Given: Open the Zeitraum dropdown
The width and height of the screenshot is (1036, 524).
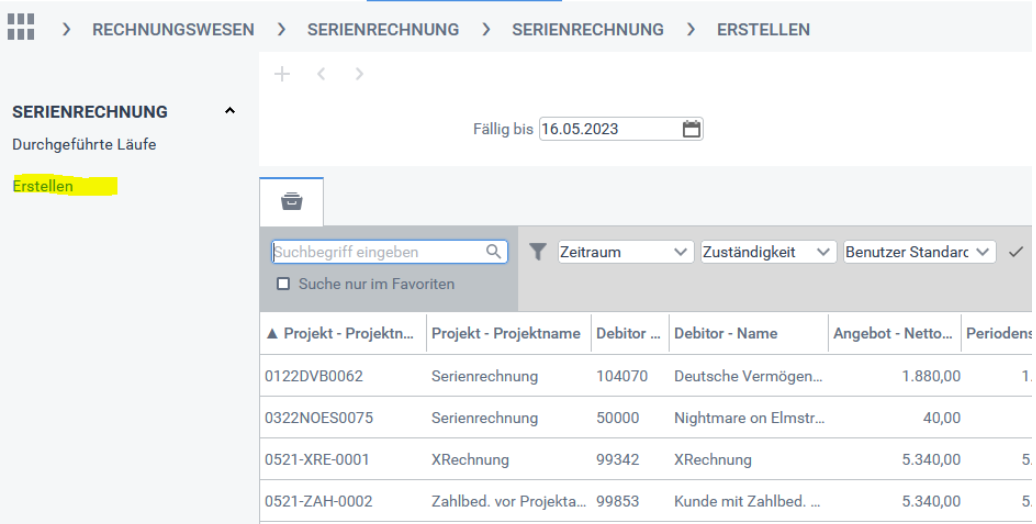Looking at the screenshot, I should 625,252.
